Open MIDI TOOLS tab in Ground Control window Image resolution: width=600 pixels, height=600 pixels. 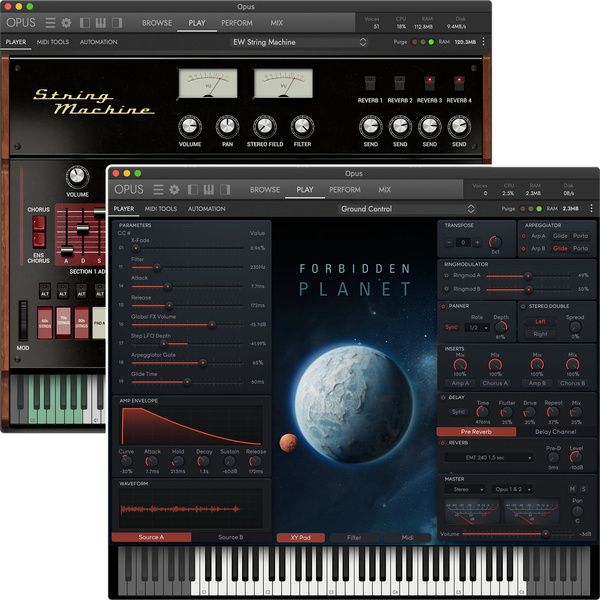(x=161, y=209)
